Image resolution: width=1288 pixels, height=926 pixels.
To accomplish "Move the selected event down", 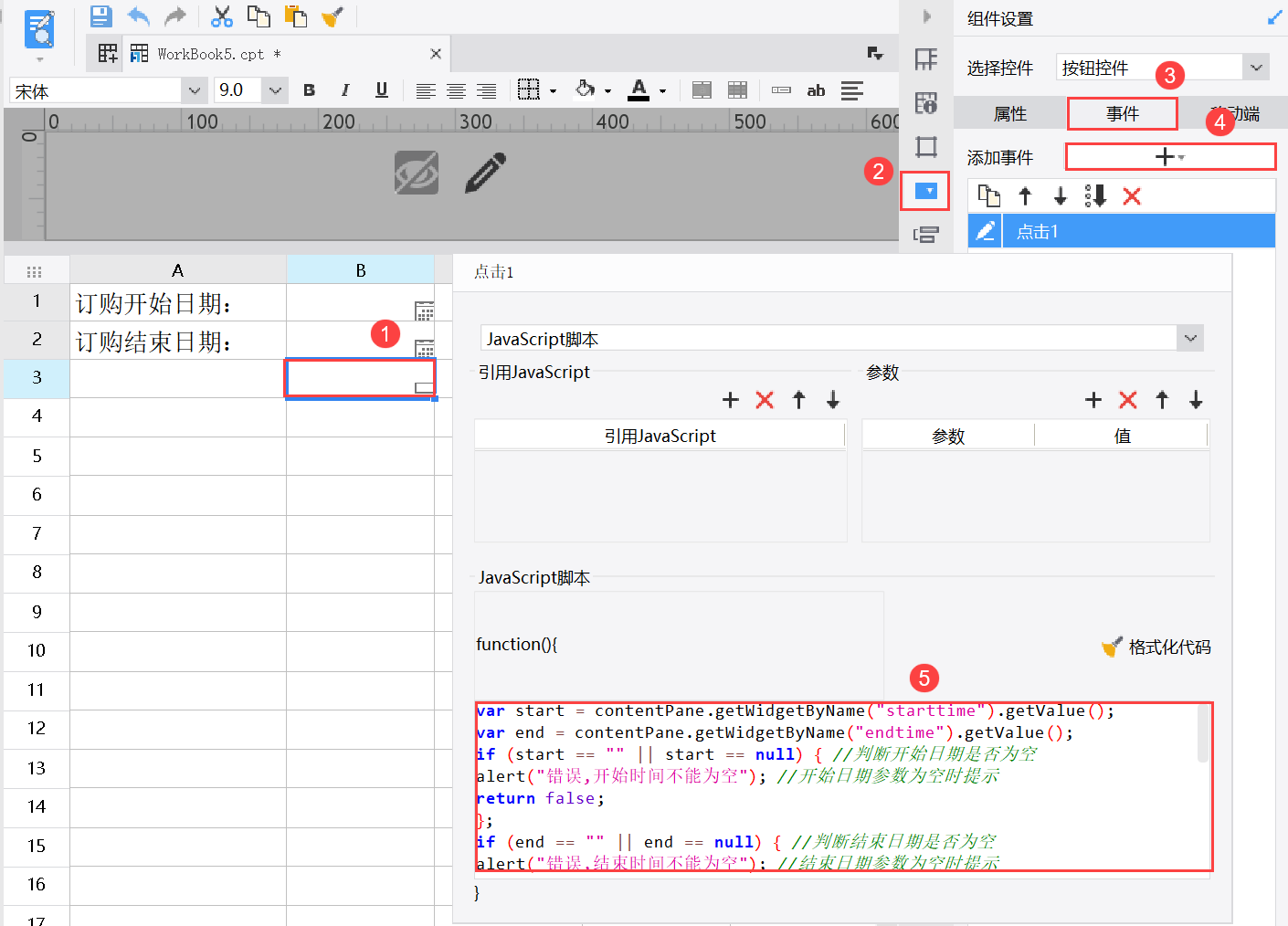I will click(x=1060, y=195).
